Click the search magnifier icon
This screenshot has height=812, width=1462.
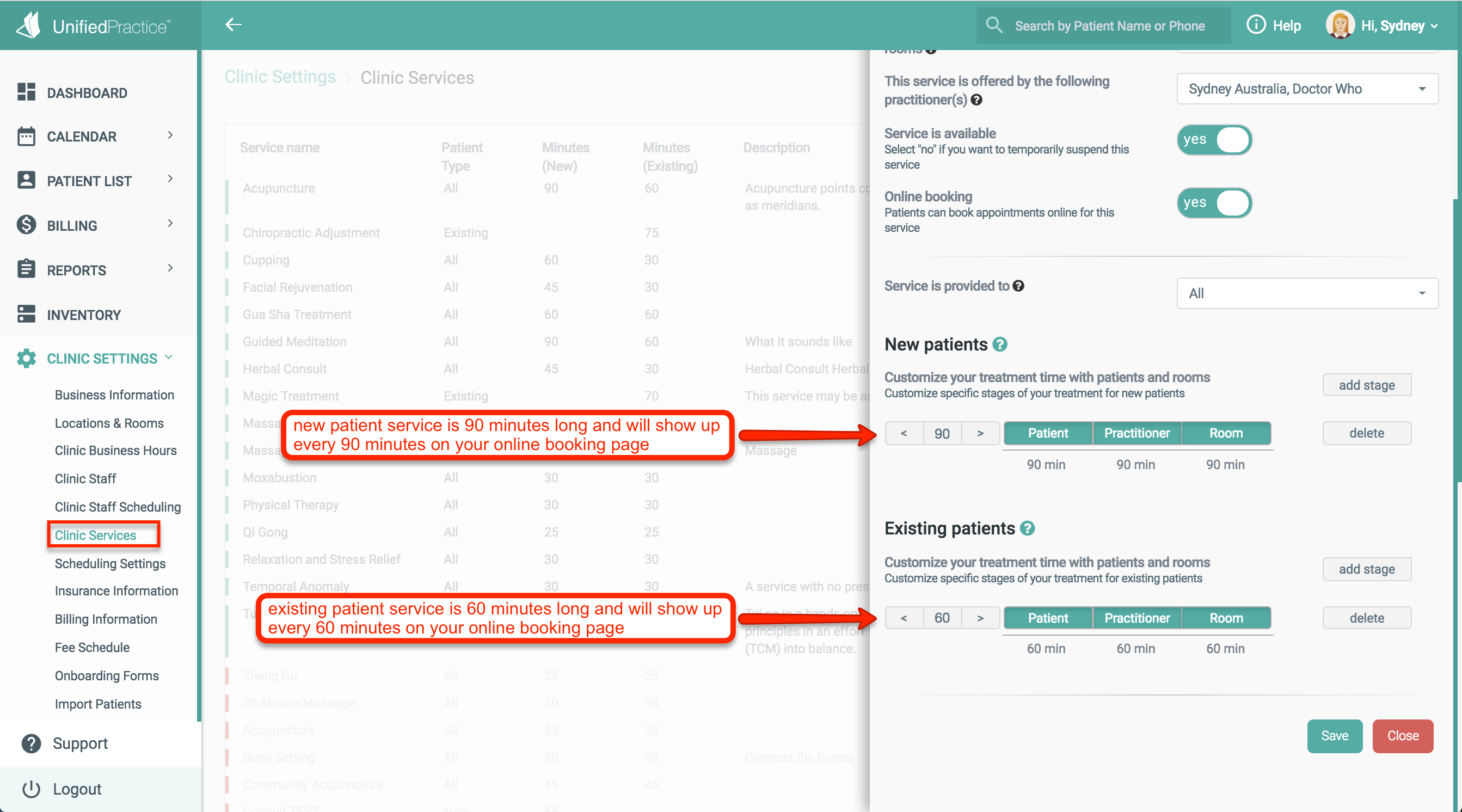tap(994, 25)
